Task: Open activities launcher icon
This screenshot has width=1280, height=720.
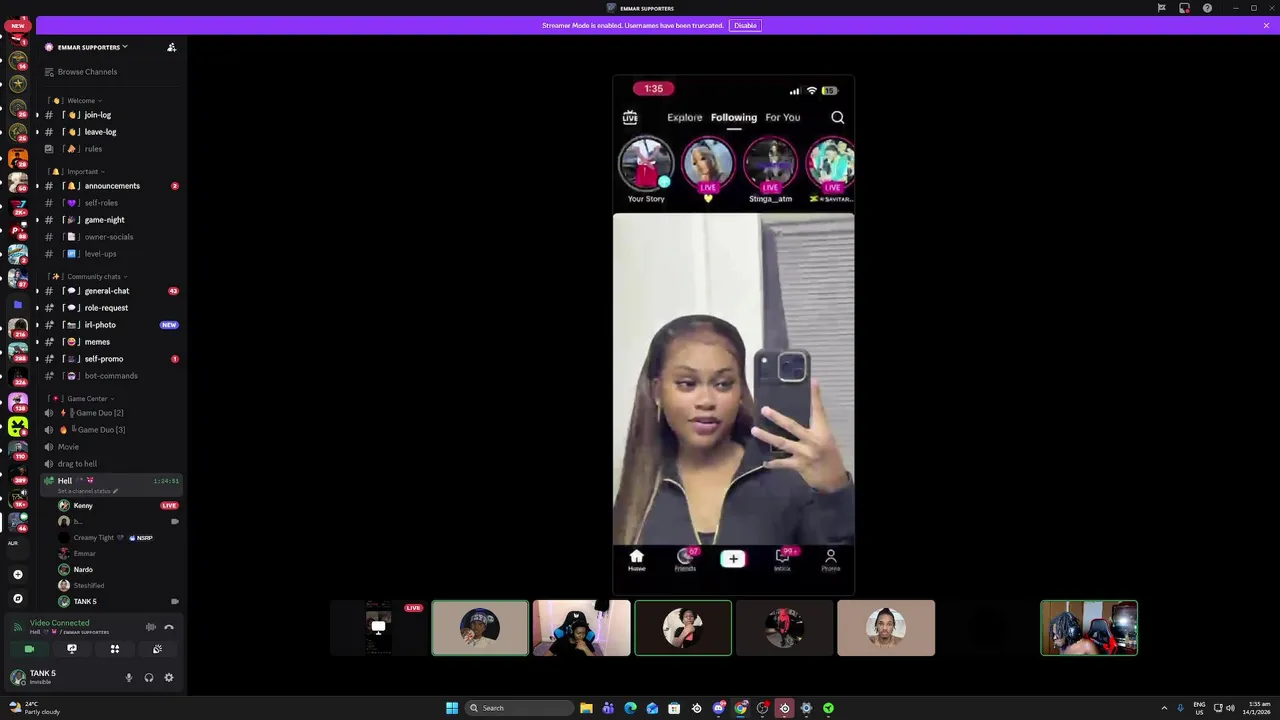Action: point(115,649)
